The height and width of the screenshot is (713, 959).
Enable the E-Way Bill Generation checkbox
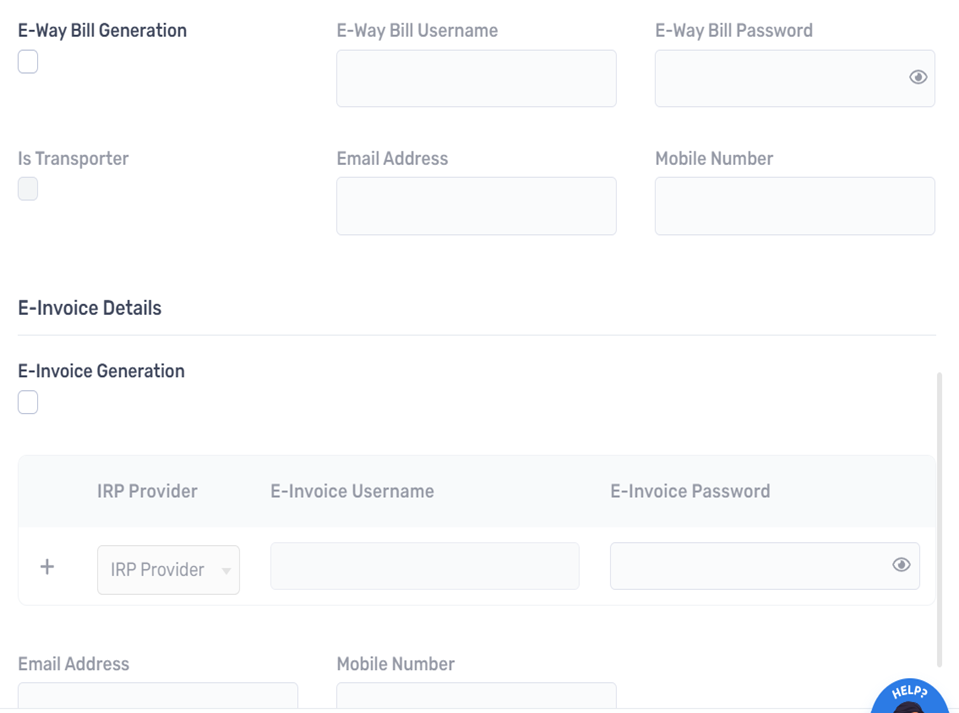[x=28, y=62]
